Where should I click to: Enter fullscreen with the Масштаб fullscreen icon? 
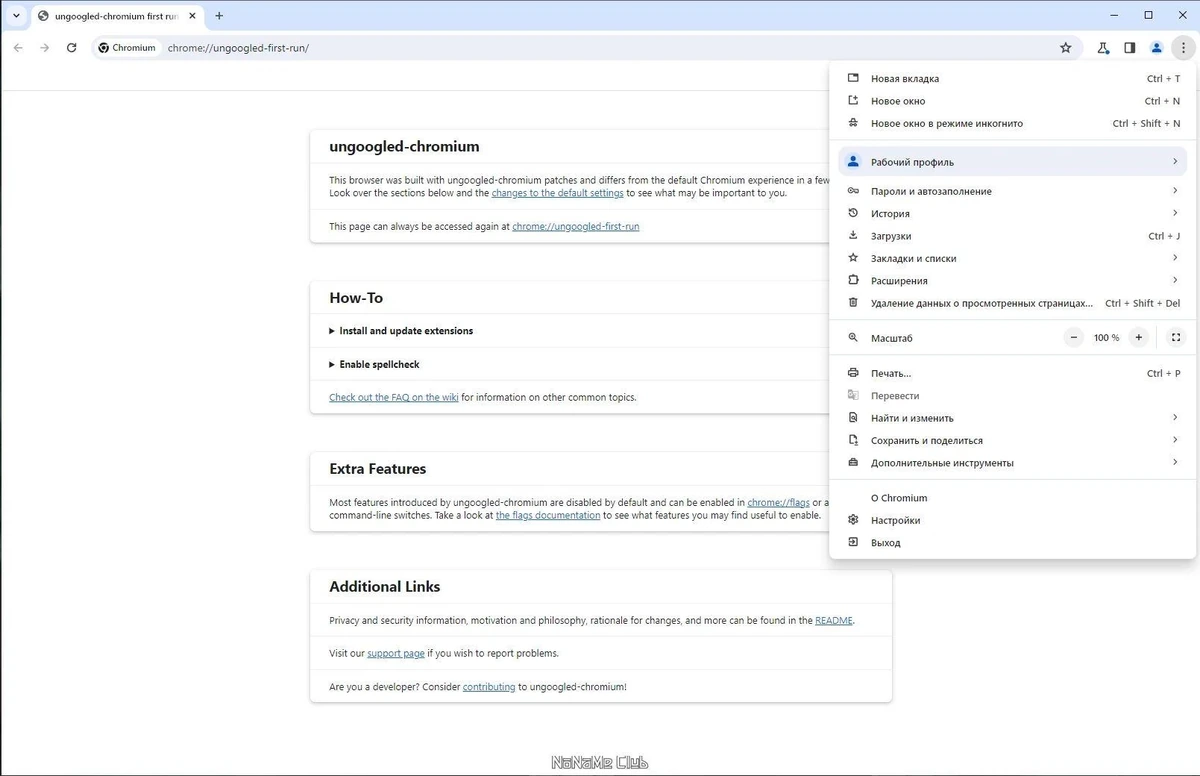[x=1176, y=338]
